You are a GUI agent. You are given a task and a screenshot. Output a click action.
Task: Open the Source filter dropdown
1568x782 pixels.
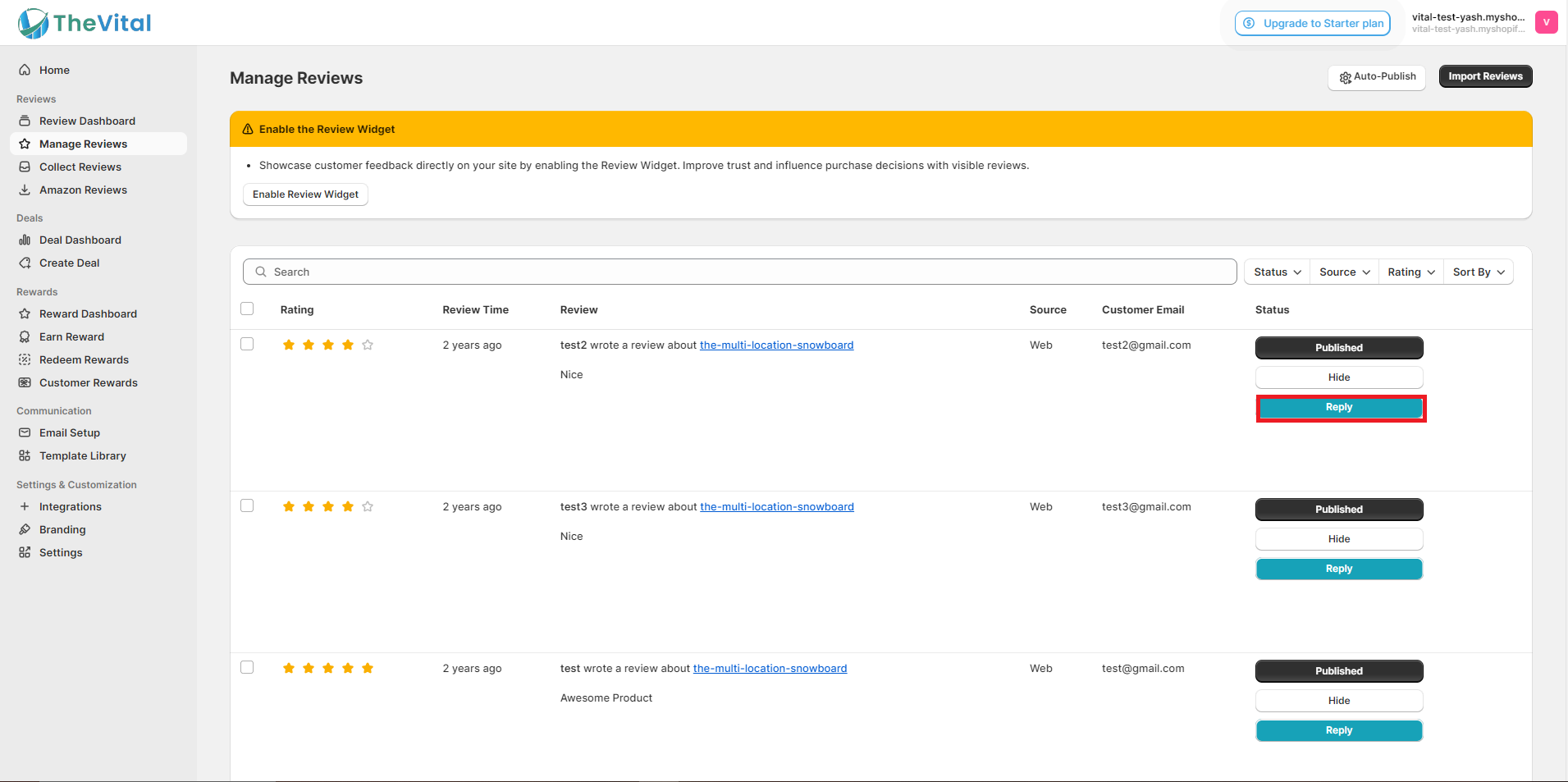pyautogui.click(x=1344, y=272)
